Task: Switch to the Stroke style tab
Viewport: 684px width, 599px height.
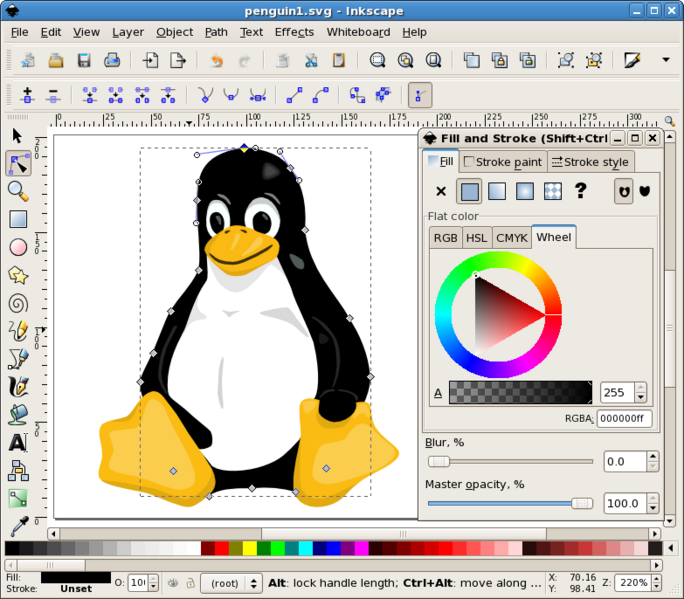Action: [x=591, y=162]
